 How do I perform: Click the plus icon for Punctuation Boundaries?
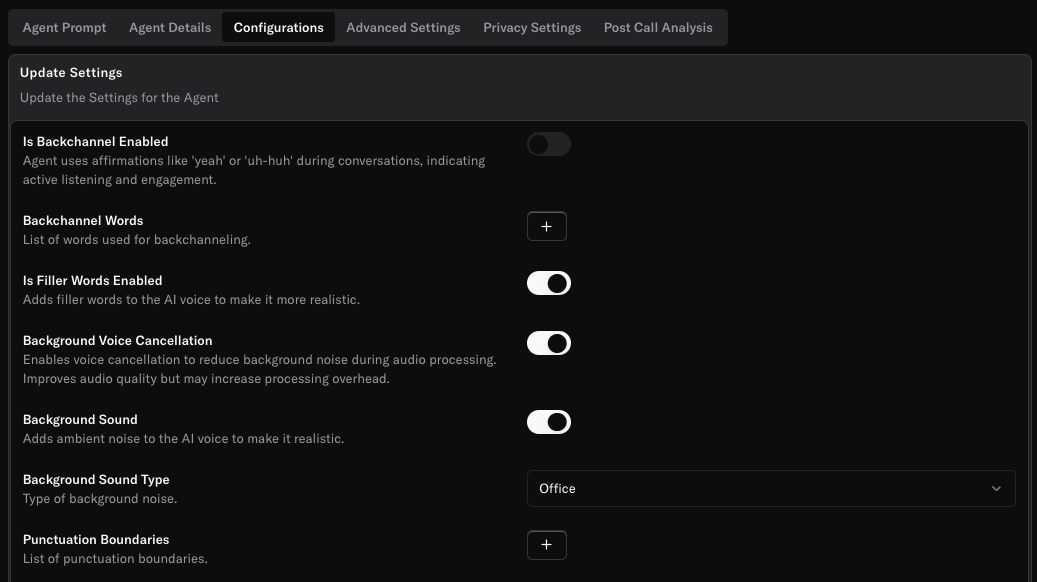click(547, 545)
